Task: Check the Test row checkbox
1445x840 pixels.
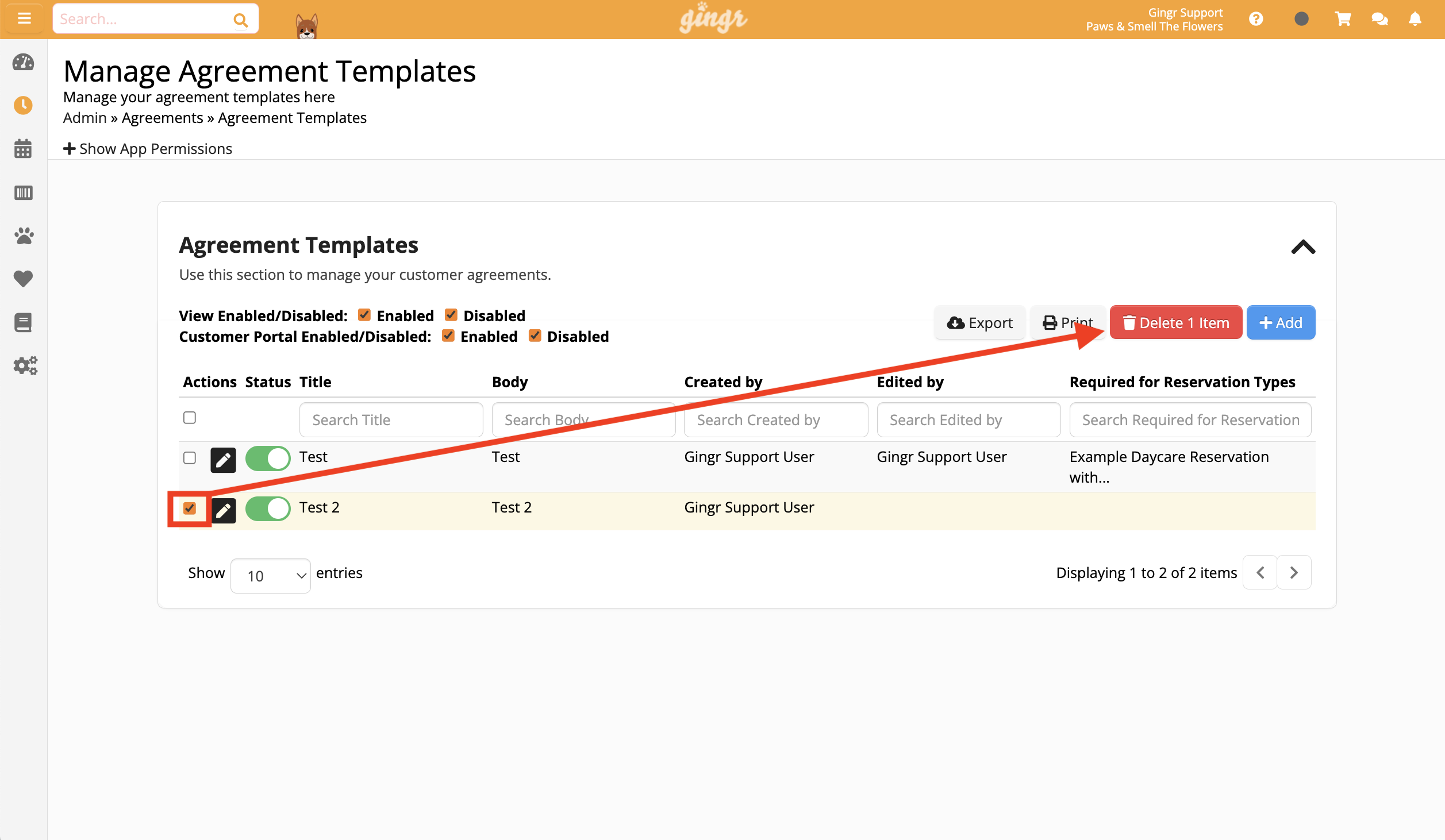Action: click(190, 458)
